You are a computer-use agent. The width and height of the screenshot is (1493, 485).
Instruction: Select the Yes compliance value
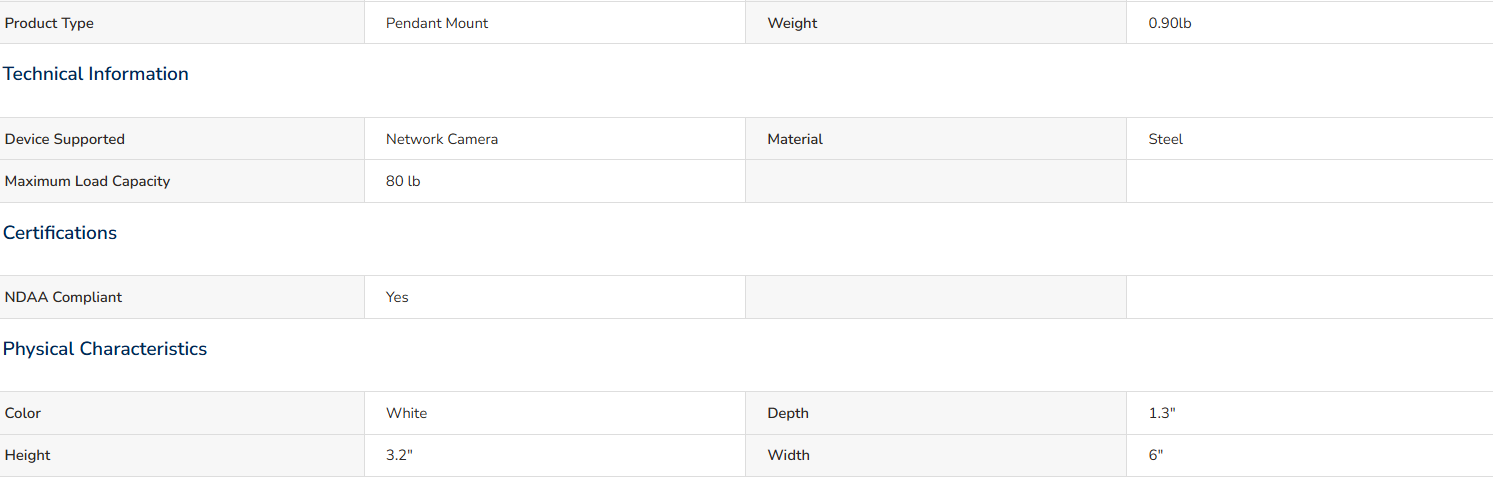pos(397,297)
